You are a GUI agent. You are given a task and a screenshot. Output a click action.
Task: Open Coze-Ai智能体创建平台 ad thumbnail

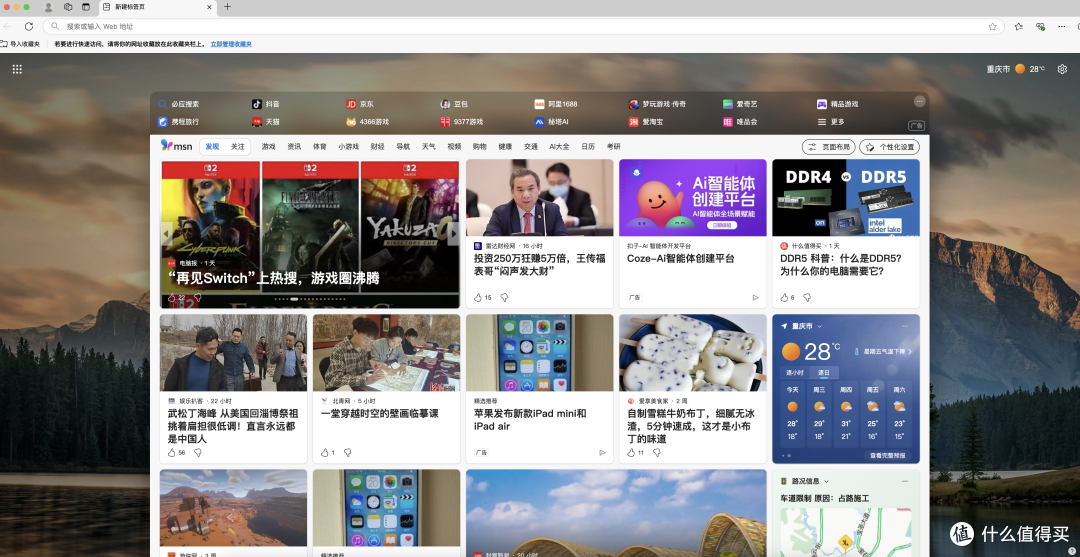pyautogui.click(x=692, y=198)
